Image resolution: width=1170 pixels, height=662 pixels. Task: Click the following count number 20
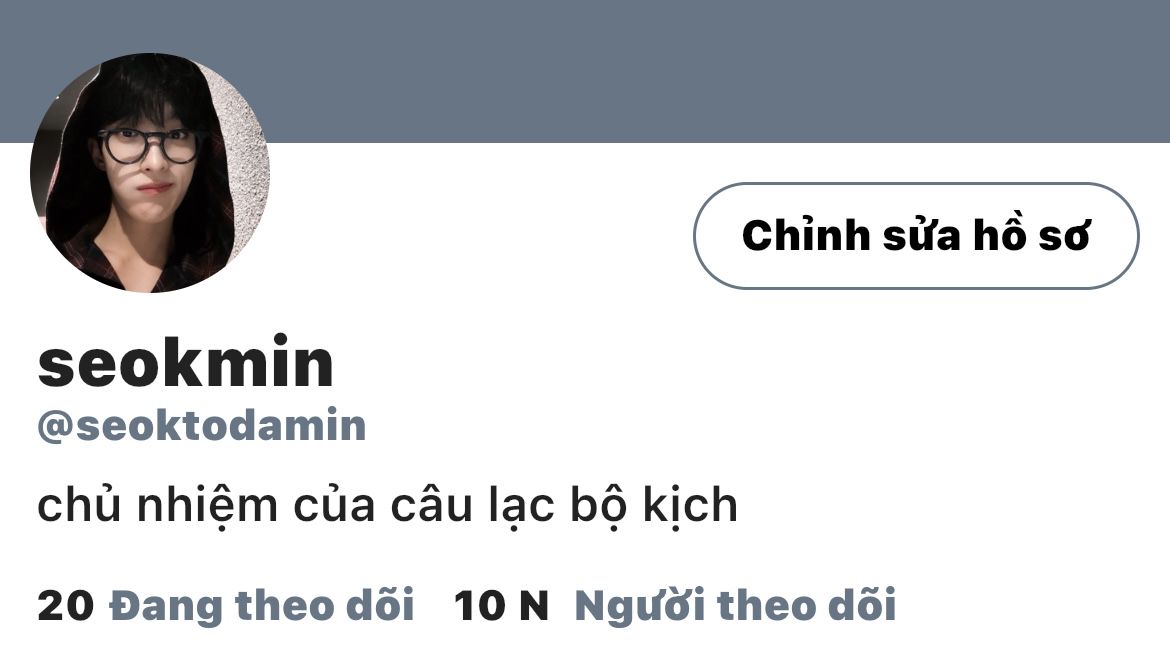point(66,605)
